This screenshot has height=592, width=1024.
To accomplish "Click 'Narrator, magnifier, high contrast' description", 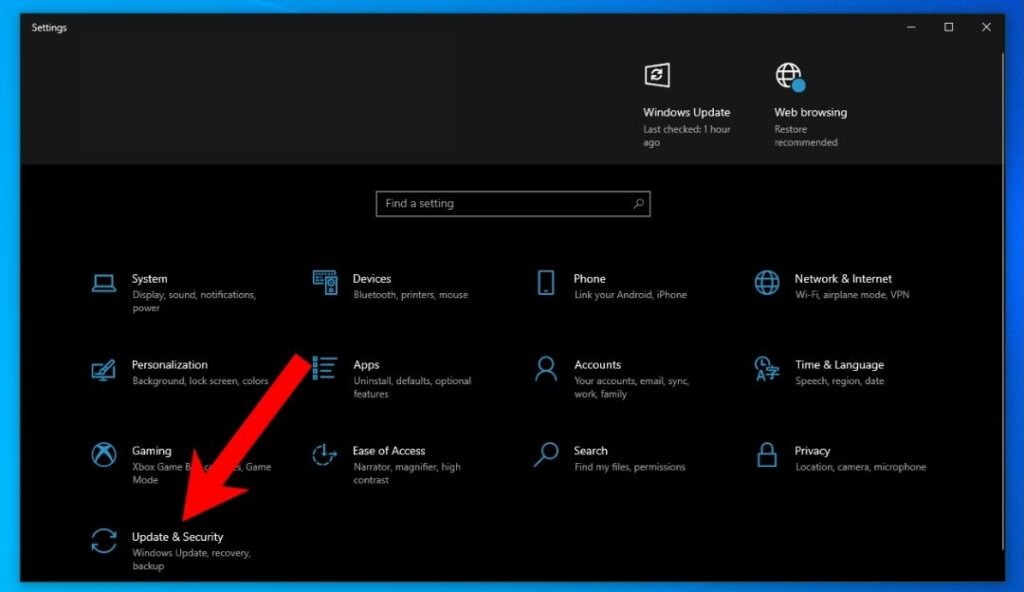I will [407, 473].
